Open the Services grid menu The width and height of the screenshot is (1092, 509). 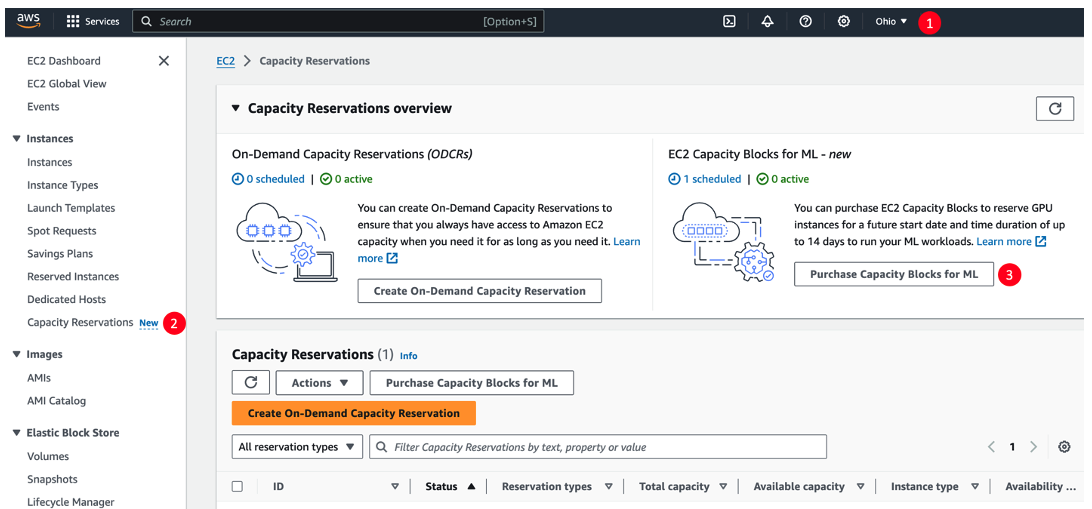pyautogui.click(x=93, y=22)
